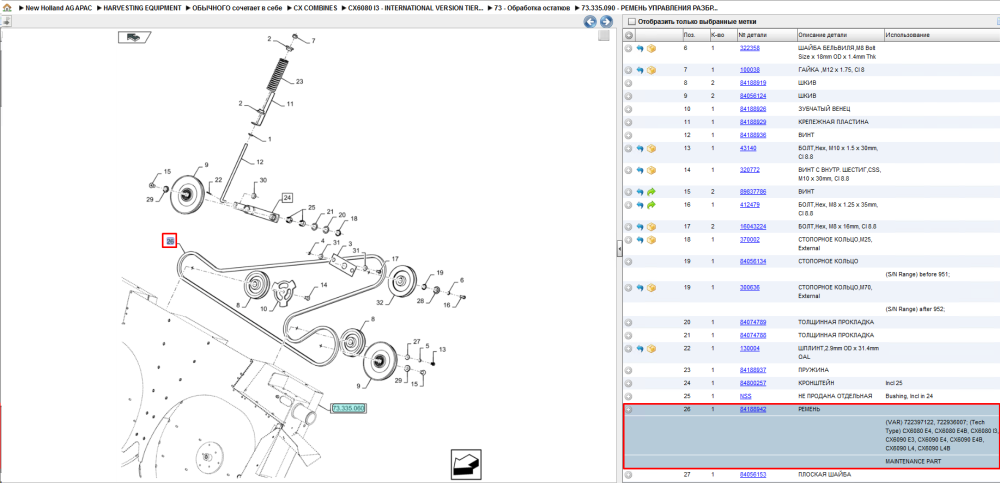Open NSS link on row 25
The height and width of the screenshot is (483, 1000).
coord(745,396)
